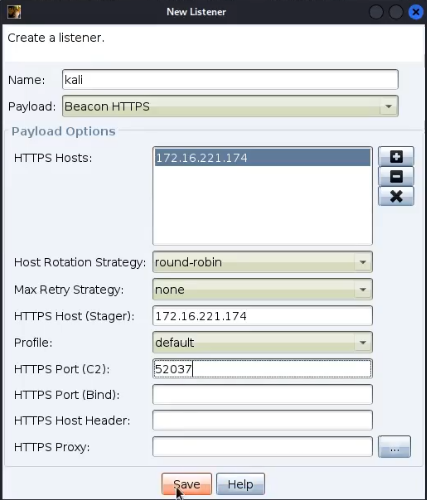Click the HTTPS Port (C2) field
Viewport: 427px width, 500px height.
point(262,369)
